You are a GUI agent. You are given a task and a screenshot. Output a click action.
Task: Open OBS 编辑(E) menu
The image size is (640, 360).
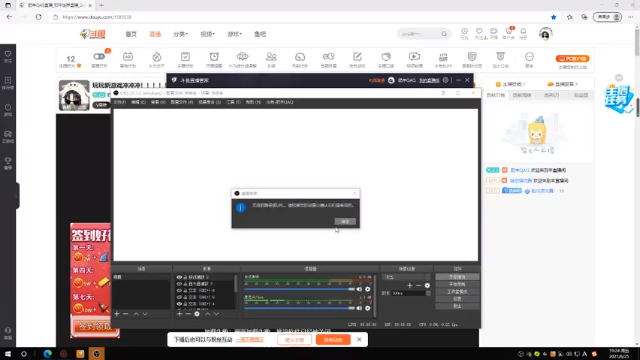(138, 102)
